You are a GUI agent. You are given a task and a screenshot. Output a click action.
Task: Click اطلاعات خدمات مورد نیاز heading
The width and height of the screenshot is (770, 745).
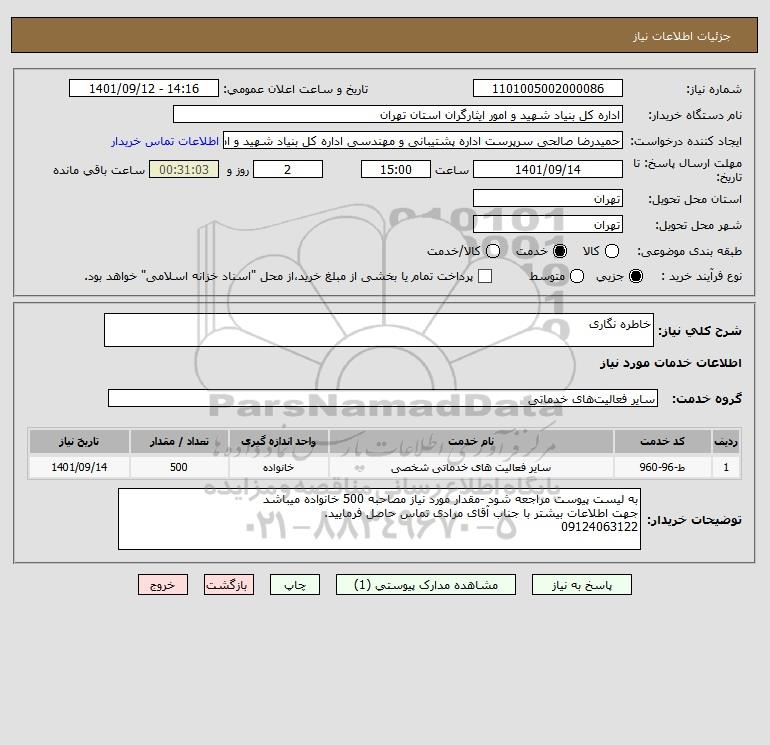pyautogui.click(x=670, y=363)
